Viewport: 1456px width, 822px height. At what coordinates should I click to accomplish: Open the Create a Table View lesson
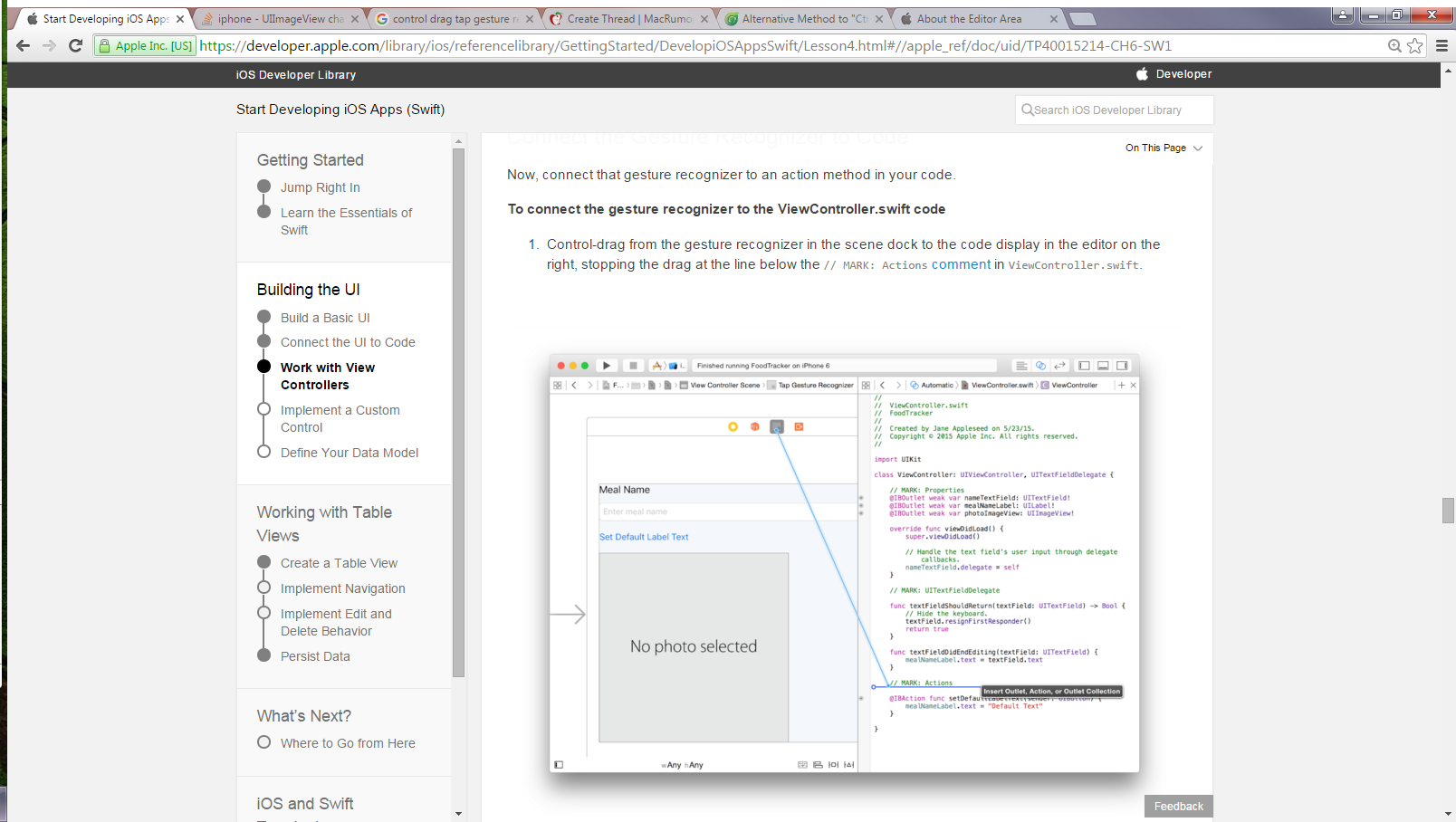339,563
